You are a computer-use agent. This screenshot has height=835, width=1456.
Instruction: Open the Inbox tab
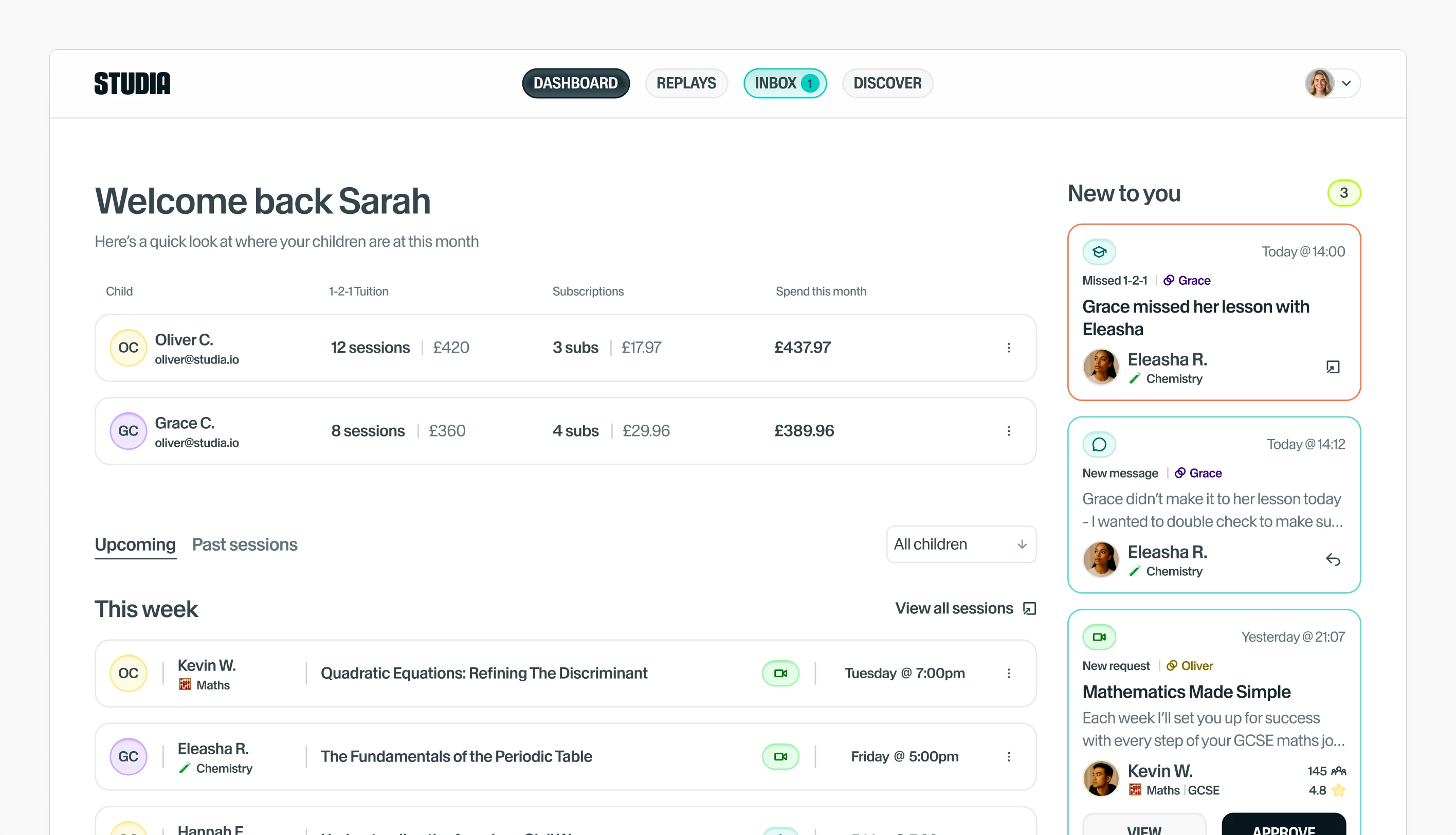click(x=785, y=83)
